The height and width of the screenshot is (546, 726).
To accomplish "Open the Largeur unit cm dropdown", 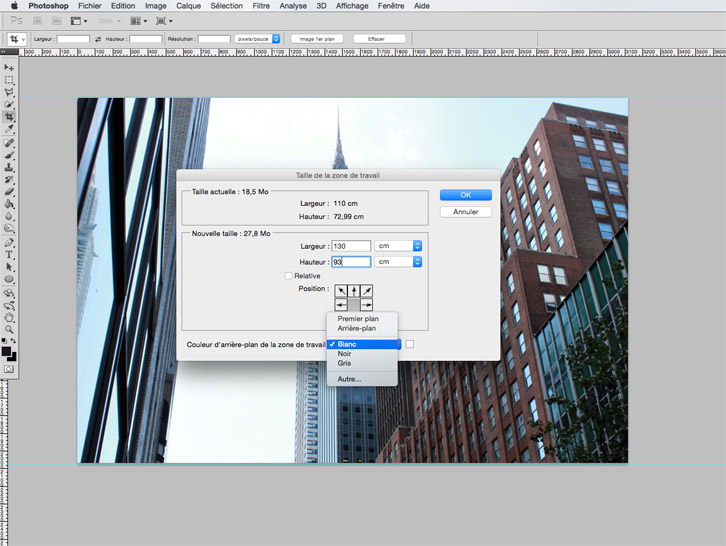I will coord(398,246).
